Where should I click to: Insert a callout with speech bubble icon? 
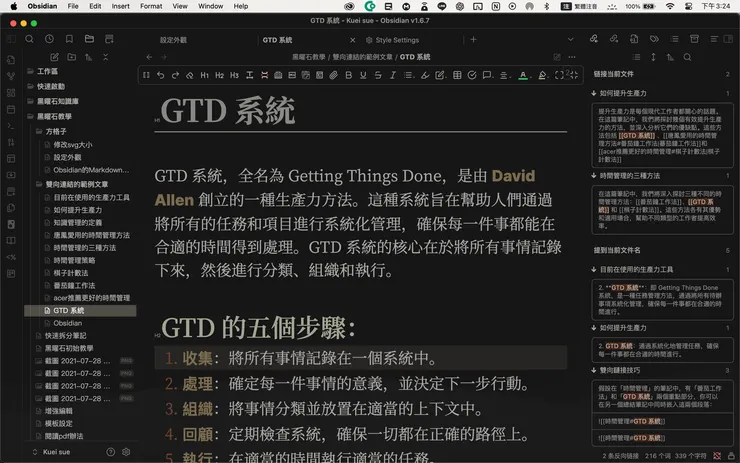(x=487, y=76)
